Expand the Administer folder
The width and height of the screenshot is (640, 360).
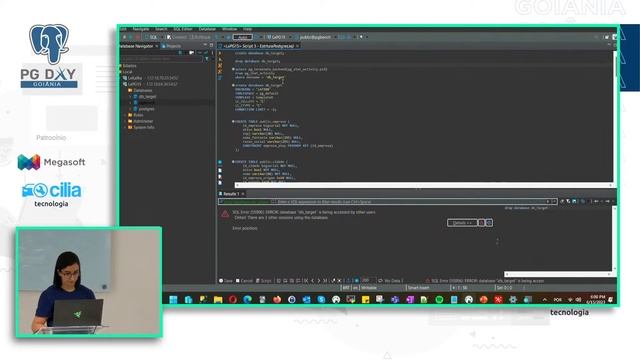tap(125, 121)
